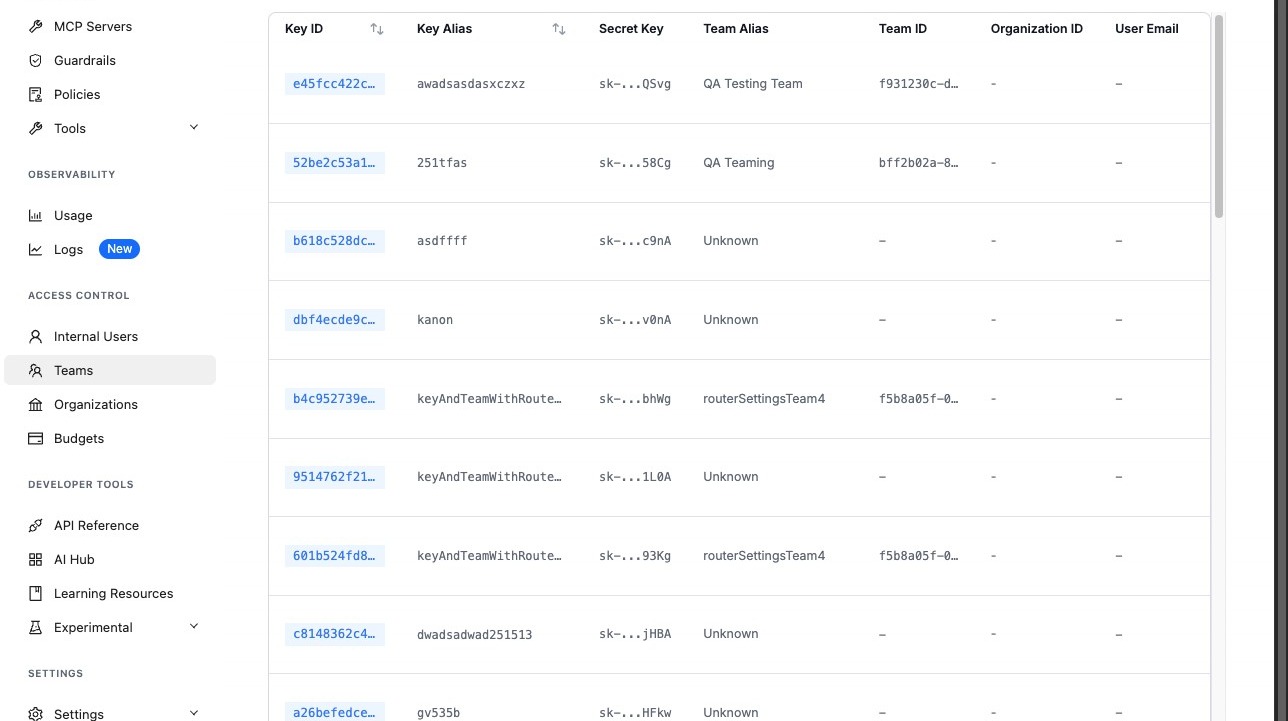Screen dimensions: 1288x721
Task: Open API Reference from the sidebar
Action: (96, 525)
